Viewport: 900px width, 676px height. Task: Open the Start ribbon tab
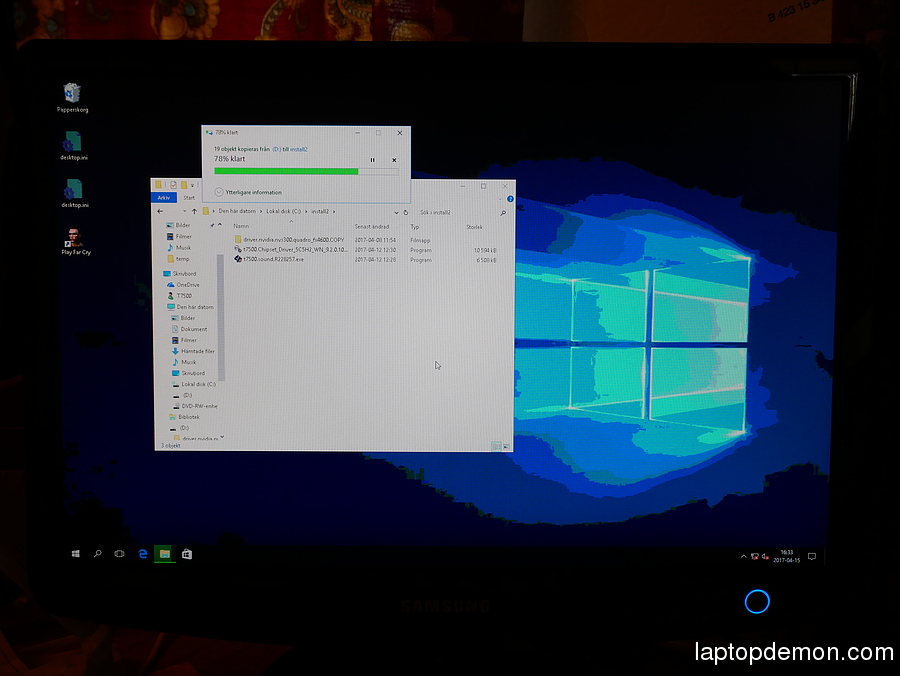click(x=189, y=198)
